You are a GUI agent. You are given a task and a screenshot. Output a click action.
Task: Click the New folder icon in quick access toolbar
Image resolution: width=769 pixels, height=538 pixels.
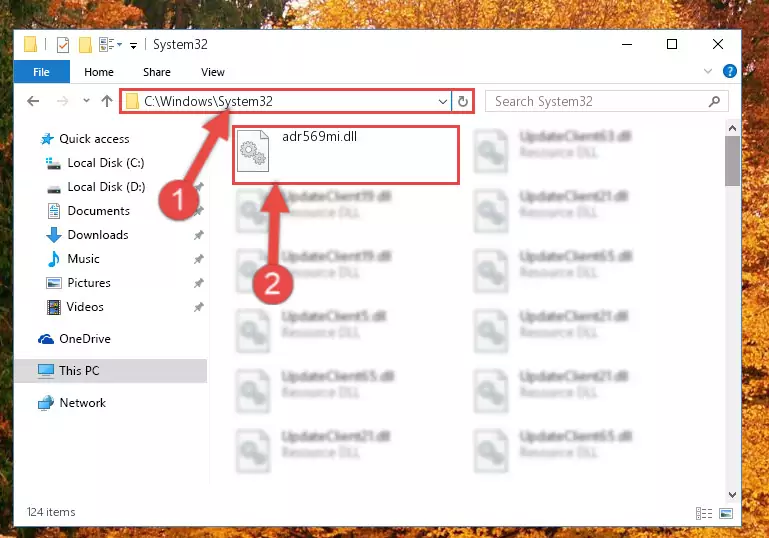click(x=85, y=45)
